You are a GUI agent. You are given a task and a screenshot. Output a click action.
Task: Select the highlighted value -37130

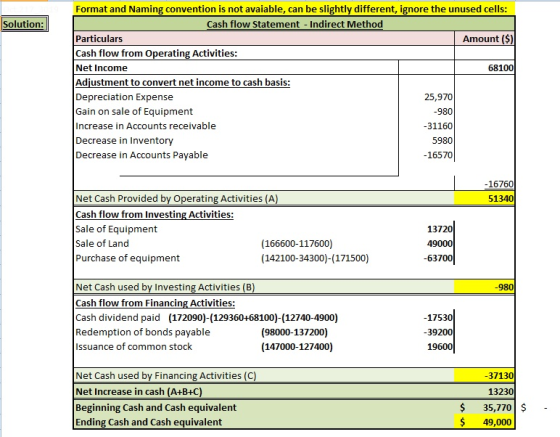(484, 376)
